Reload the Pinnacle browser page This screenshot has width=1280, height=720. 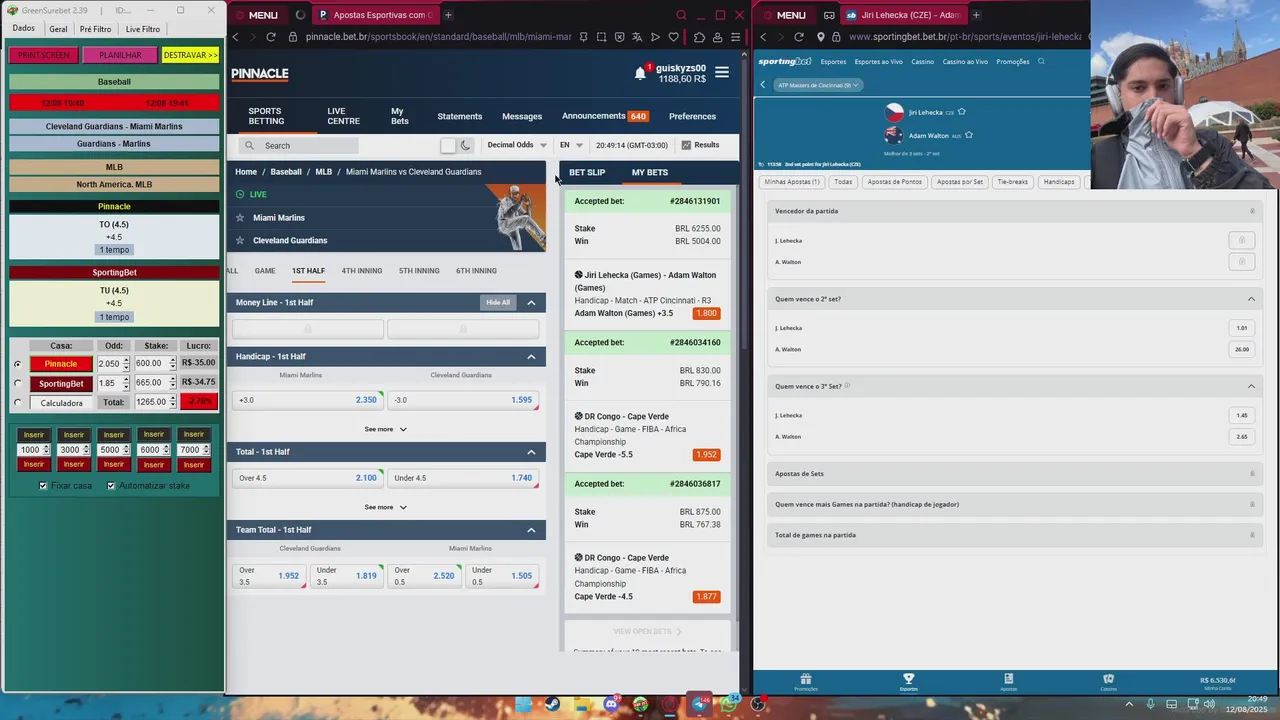point(270,37)
